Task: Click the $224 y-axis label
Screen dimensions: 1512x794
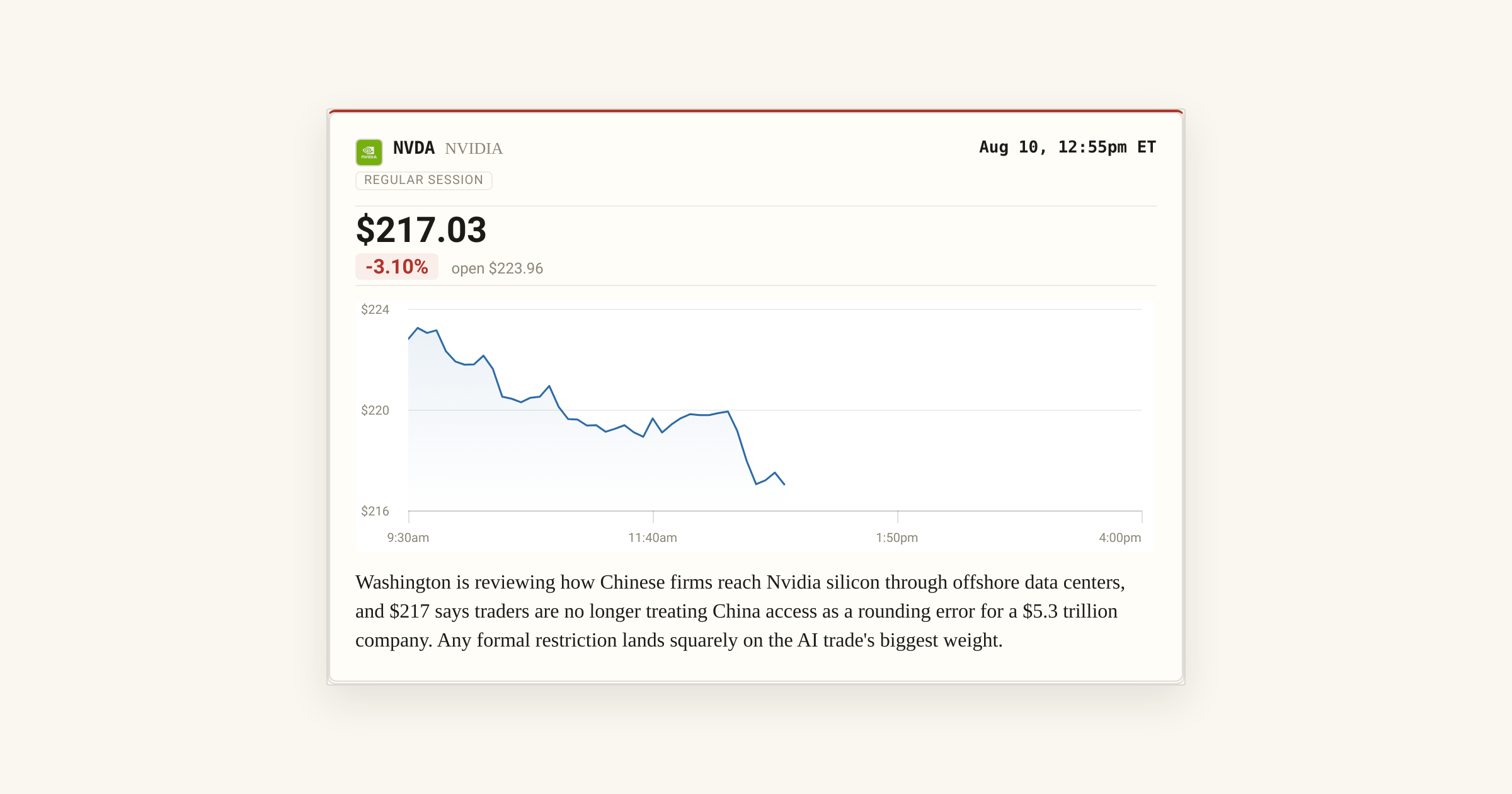Action: pyautogui.click(x=375, y=309)
